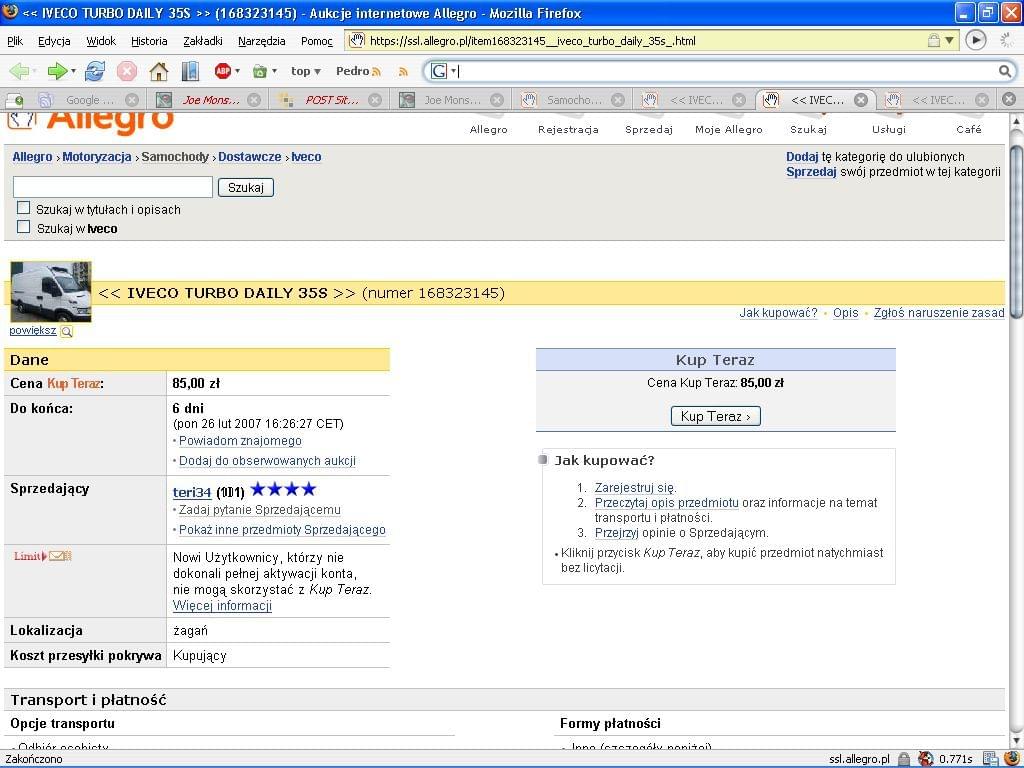Click the Allegro search input field
The width and height of the screenshot is (1024, 768).
[113, 187]
